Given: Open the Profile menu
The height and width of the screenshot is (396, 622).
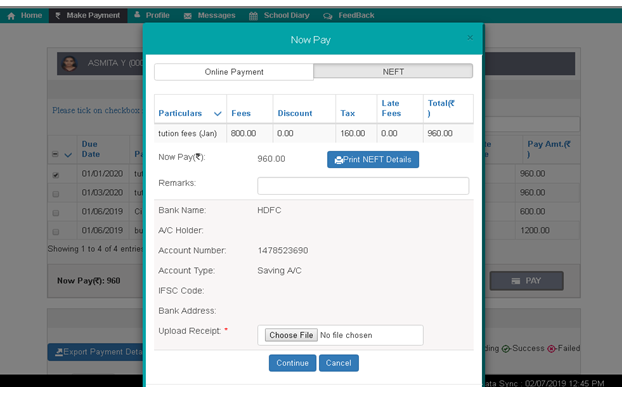Looking at the screenshot, I should [152, 15].
